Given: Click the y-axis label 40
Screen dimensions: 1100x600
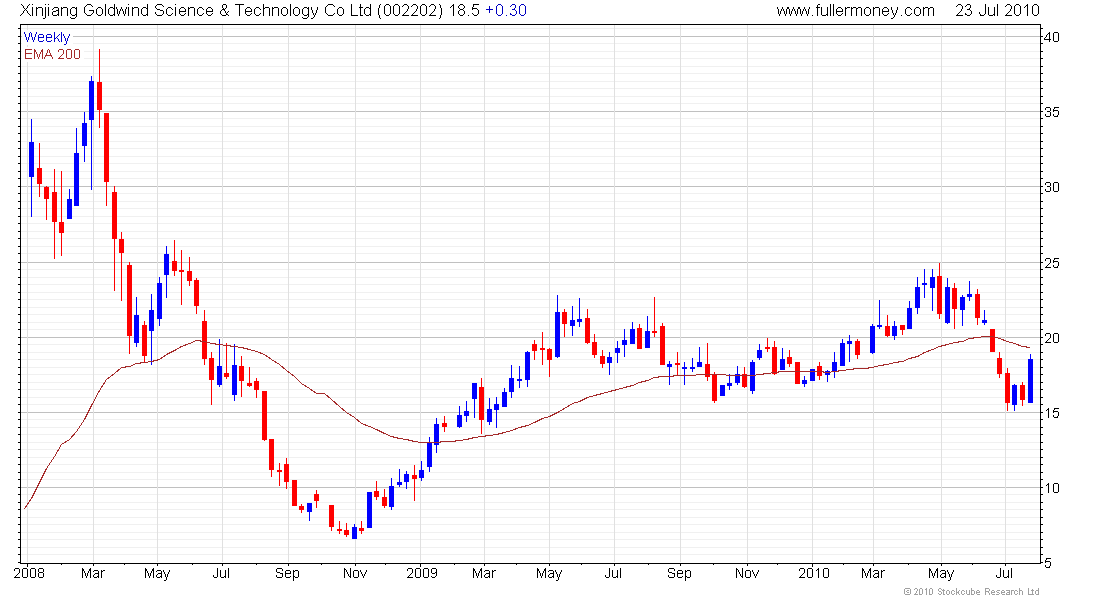Looking at the screenshot, I should click(1051, 37).
